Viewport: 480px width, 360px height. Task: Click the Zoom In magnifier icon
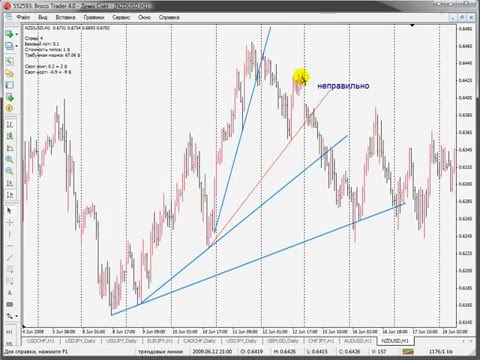10,159
